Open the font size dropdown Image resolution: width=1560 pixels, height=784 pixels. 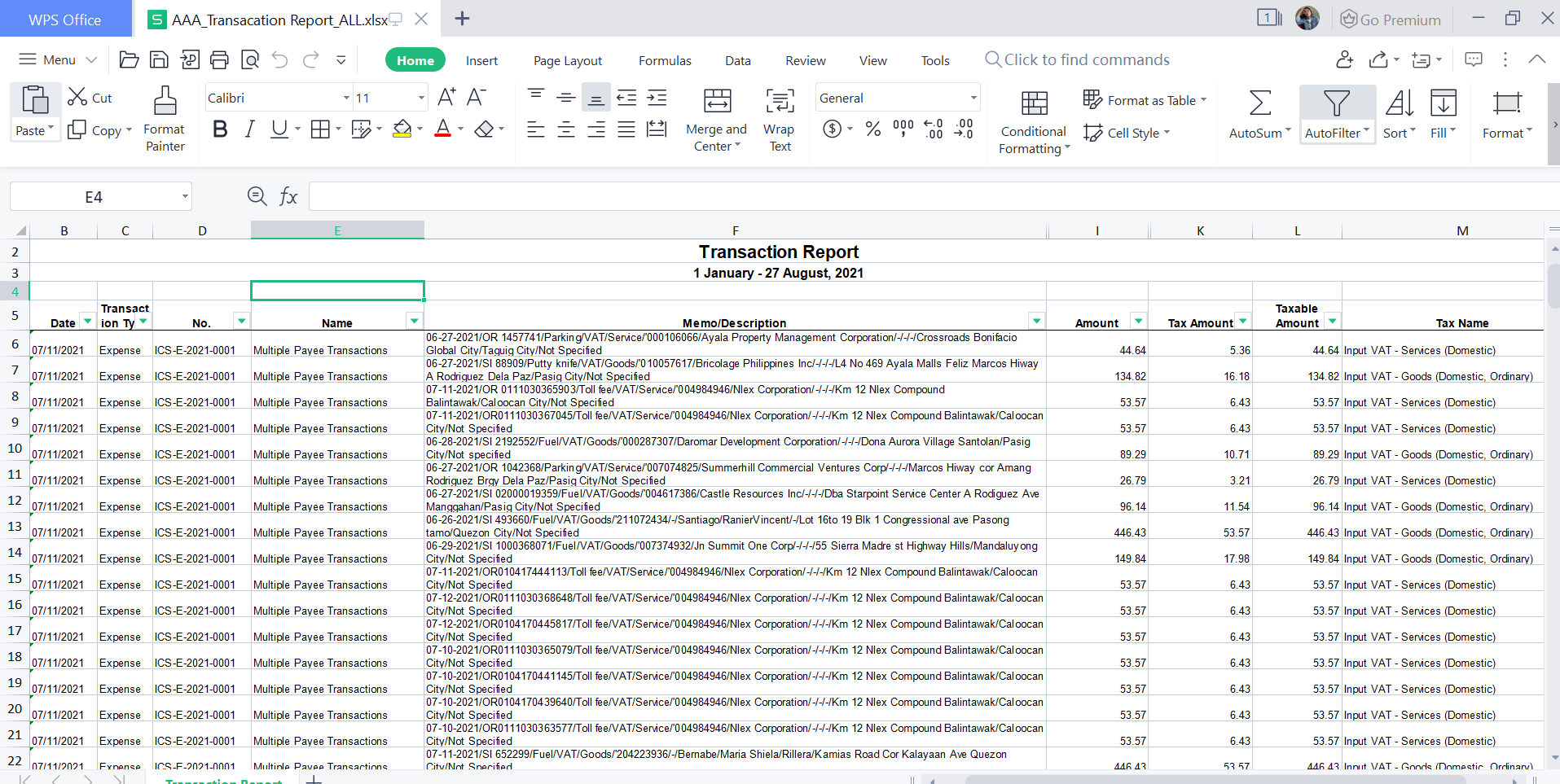tap(421, 98)
